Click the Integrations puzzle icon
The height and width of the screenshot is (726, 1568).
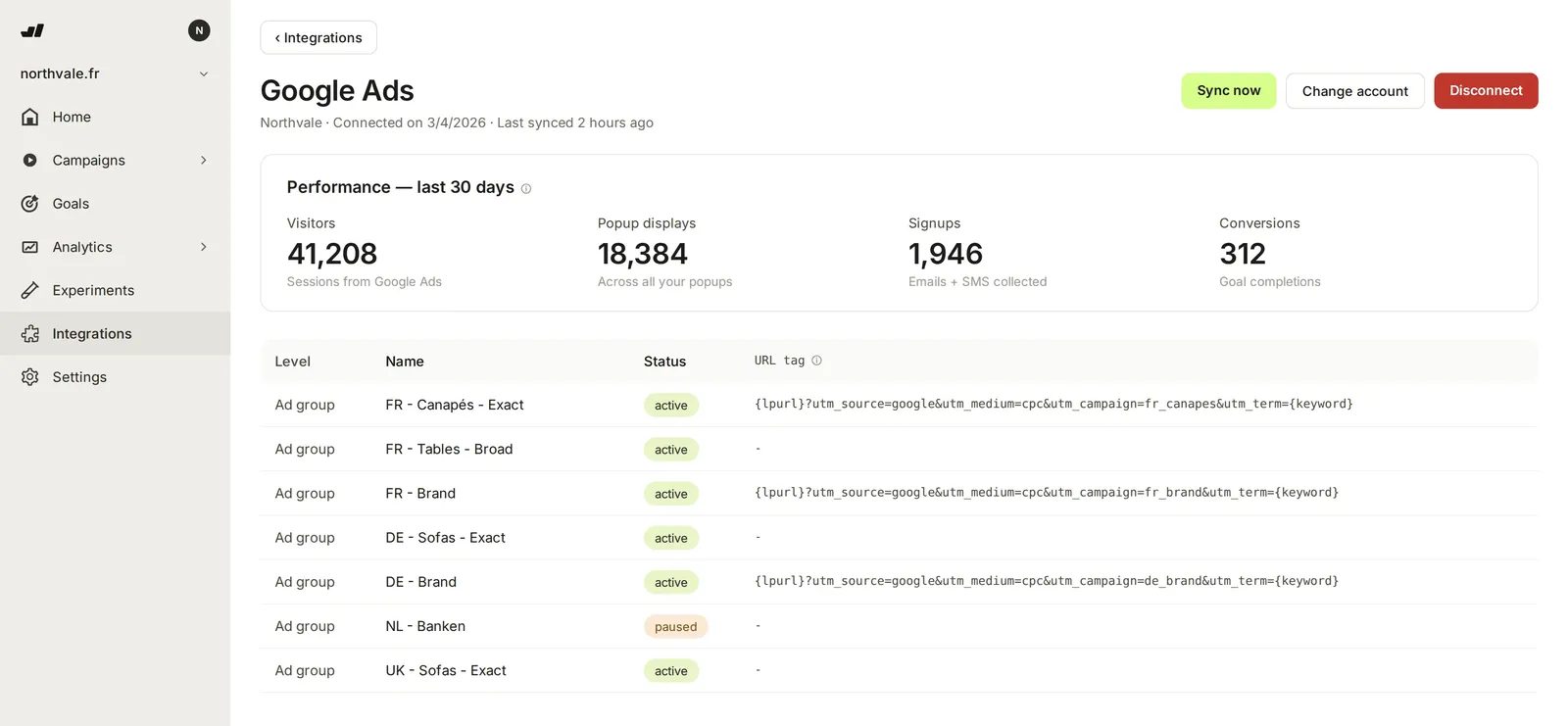coord(30,333)
